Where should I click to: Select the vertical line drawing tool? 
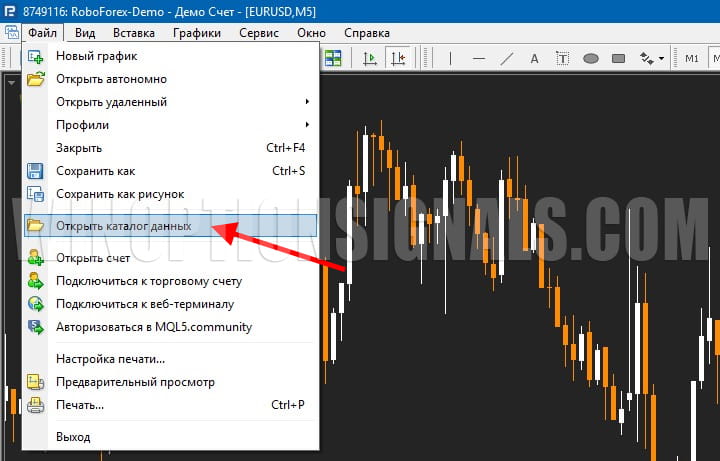pyautogui.click(x=452, y=58)
